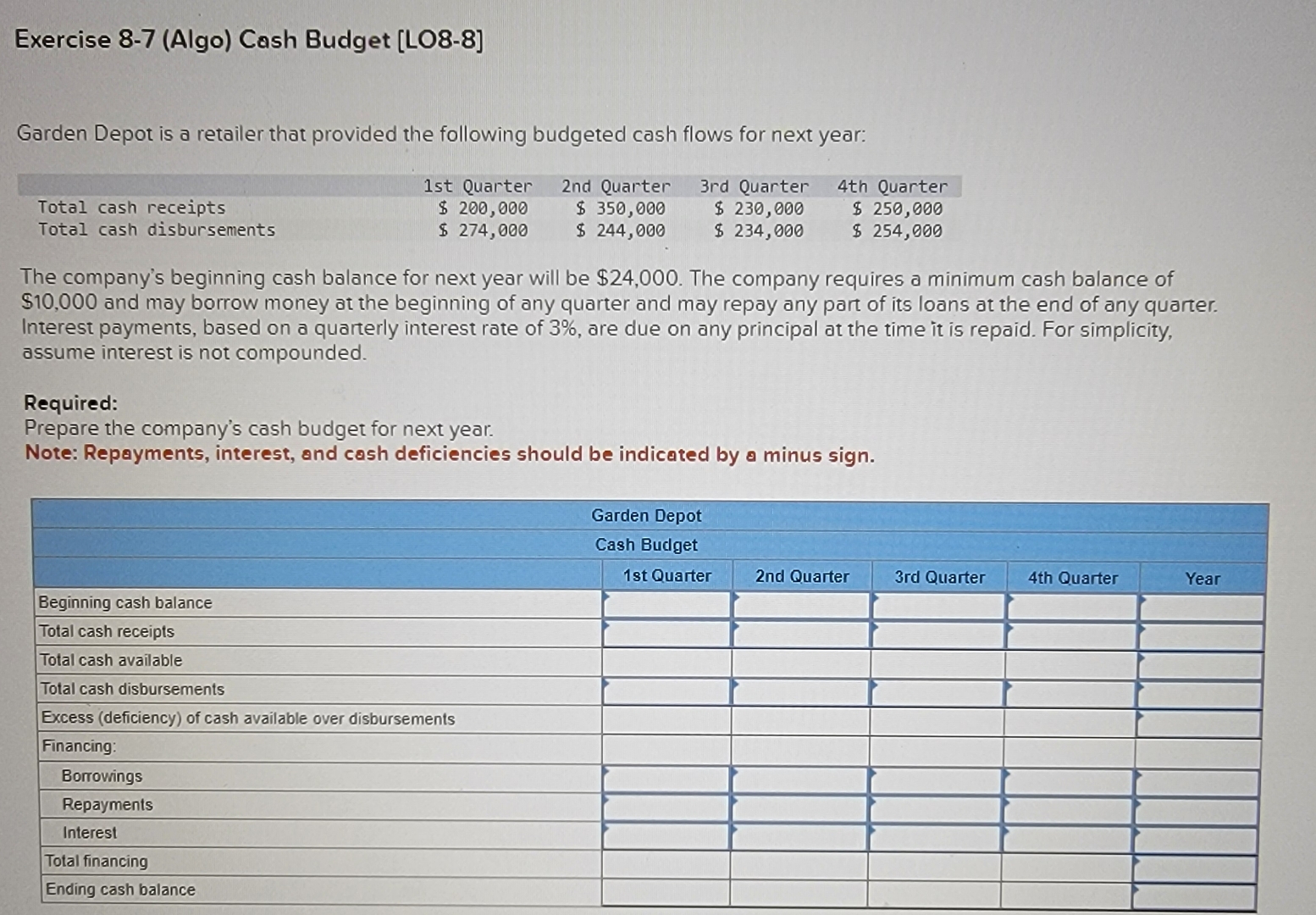Click the Excess (deficiency) Year cell
The height and width of the screenshot is (915, 1316).
(1203, 718)
